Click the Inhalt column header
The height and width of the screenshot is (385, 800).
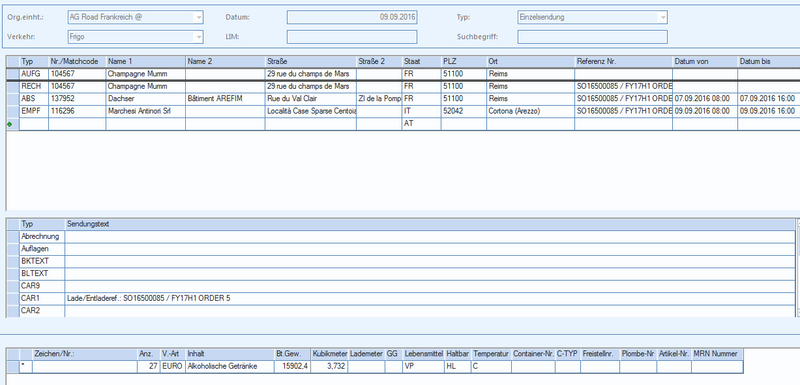click(x=230, y=354)
